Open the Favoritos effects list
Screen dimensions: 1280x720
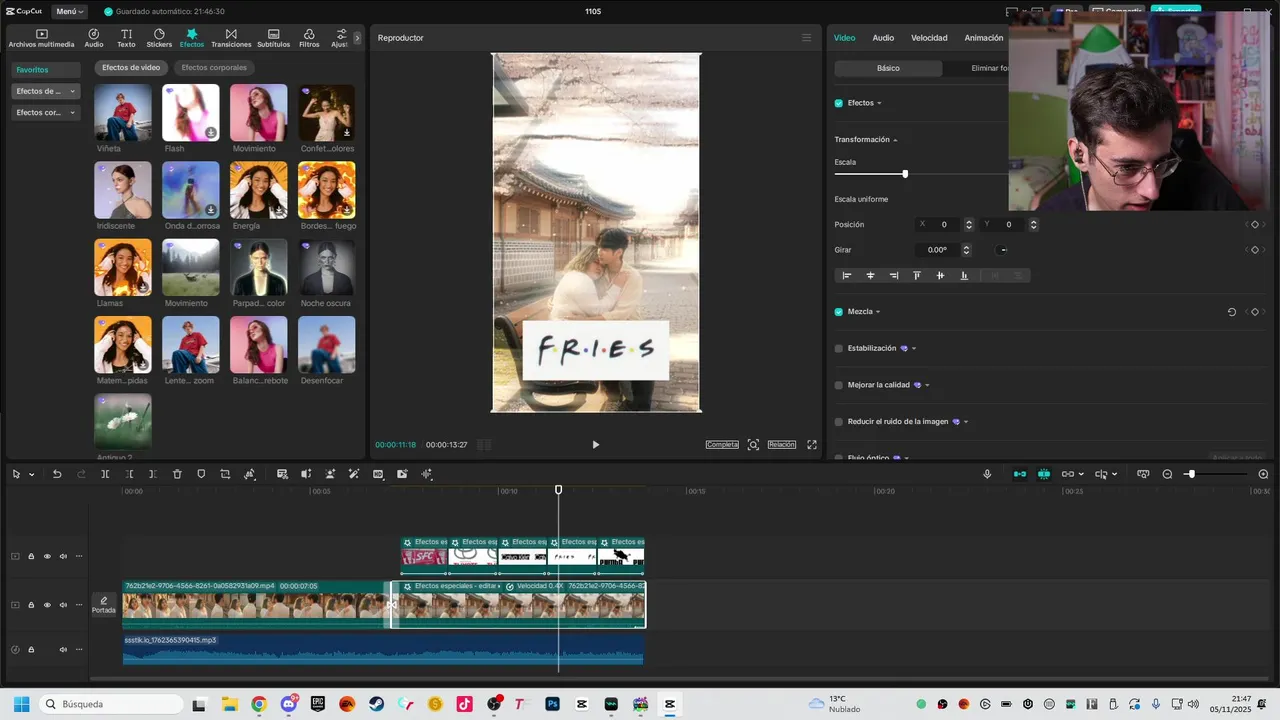(x=46, y=70)
